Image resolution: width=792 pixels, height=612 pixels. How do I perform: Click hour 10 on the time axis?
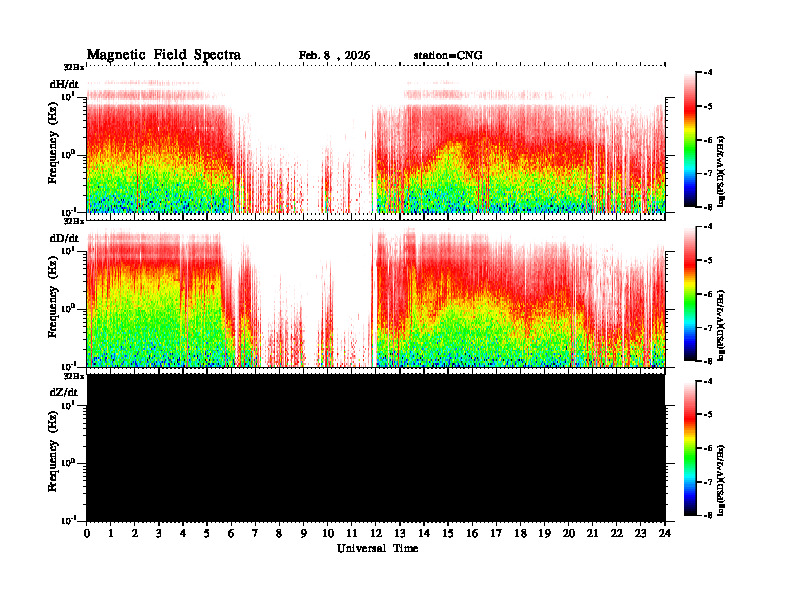point(327,534)
